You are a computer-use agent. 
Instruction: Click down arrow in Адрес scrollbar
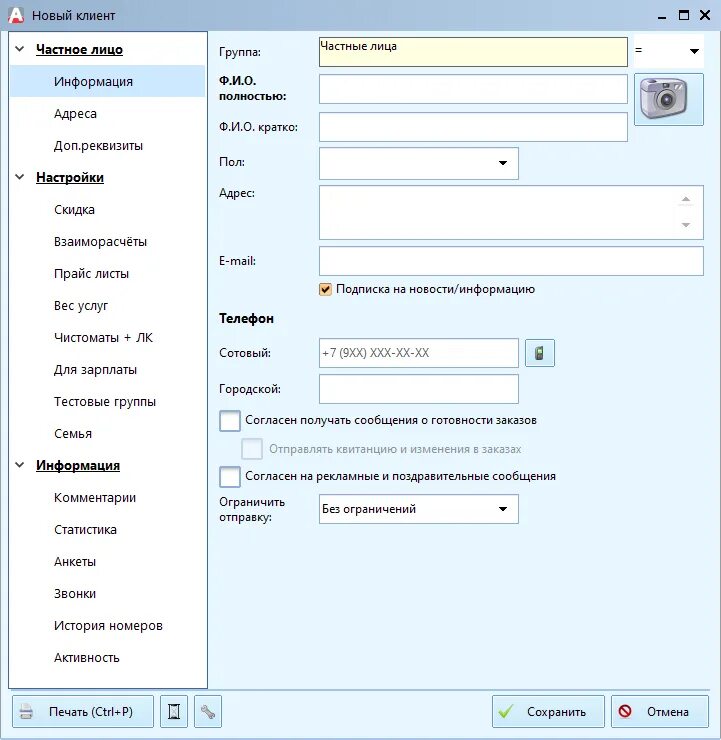(x=686, y=225)
